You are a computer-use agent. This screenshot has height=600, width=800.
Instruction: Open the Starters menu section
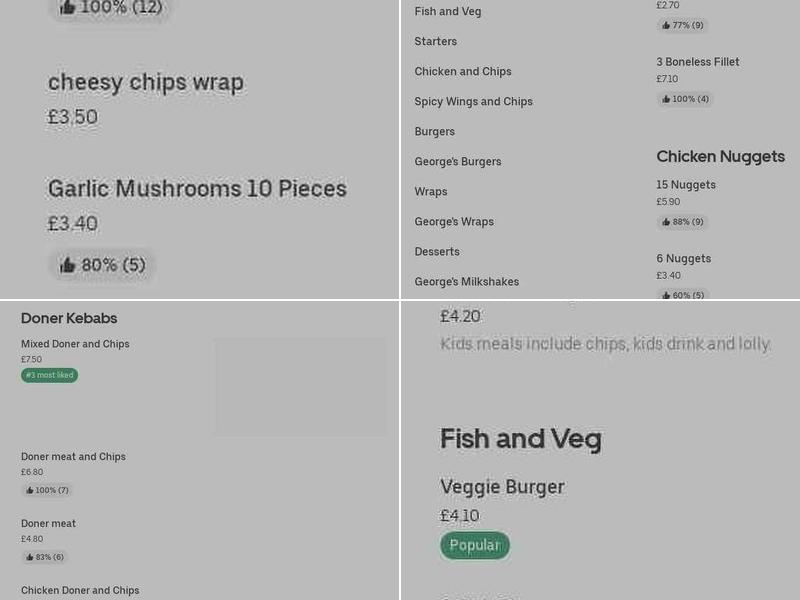pos(436,41)
